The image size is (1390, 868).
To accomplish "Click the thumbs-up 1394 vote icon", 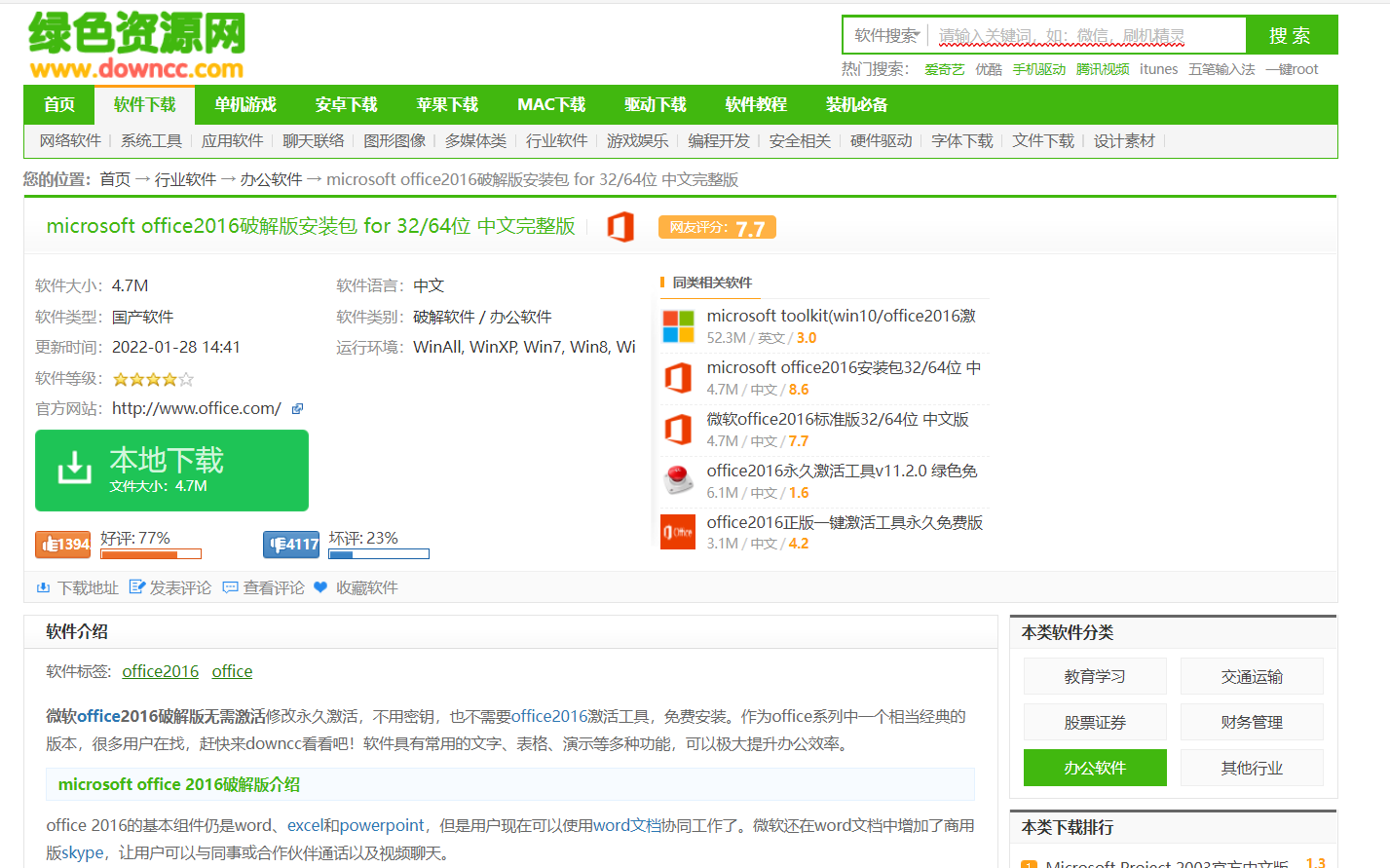I will coord(63,545).
